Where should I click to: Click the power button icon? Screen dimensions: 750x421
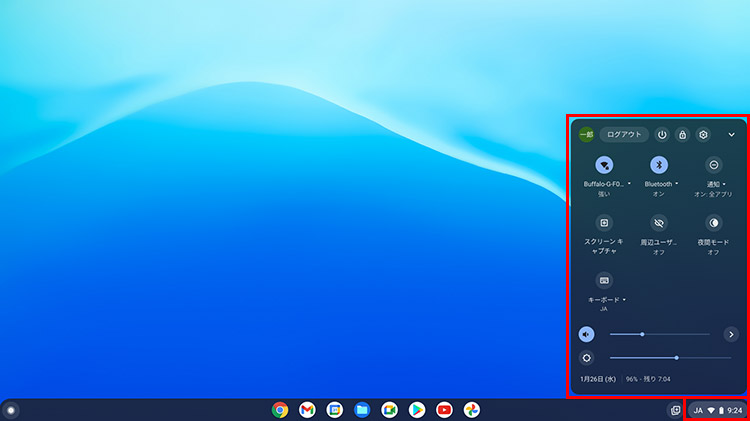click(x=662, y=135)
